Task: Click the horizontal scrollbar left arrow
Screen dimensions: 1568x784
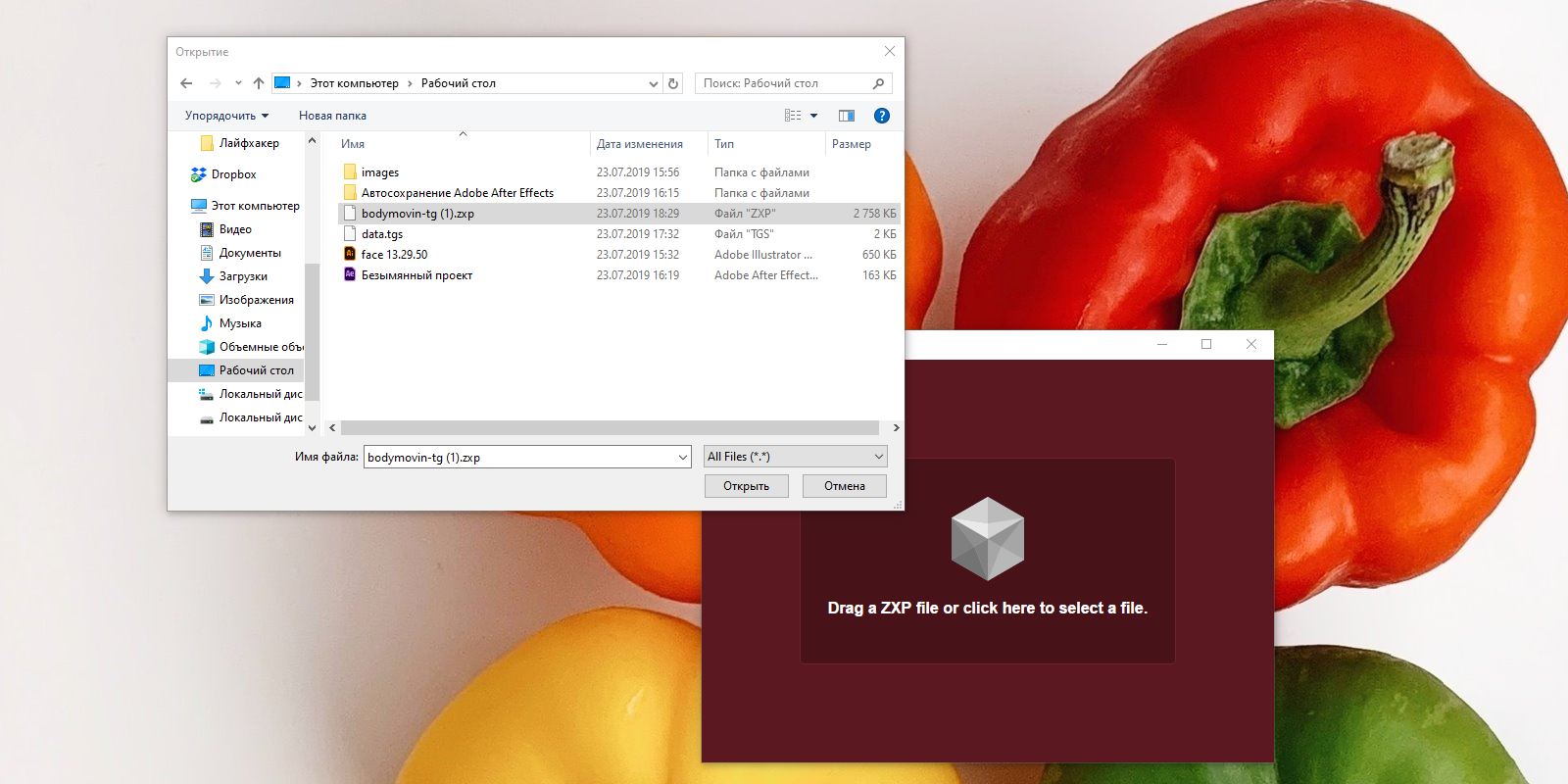Action: [x=332, y=428]
